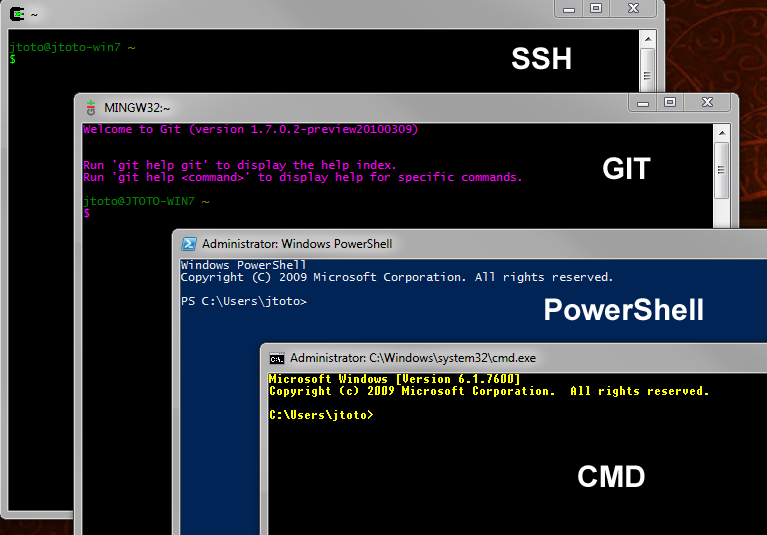Click the MINGW32 Git window icon
This screenshot has height=535, width=767.
pyautogui.click(x=90, y=108)
